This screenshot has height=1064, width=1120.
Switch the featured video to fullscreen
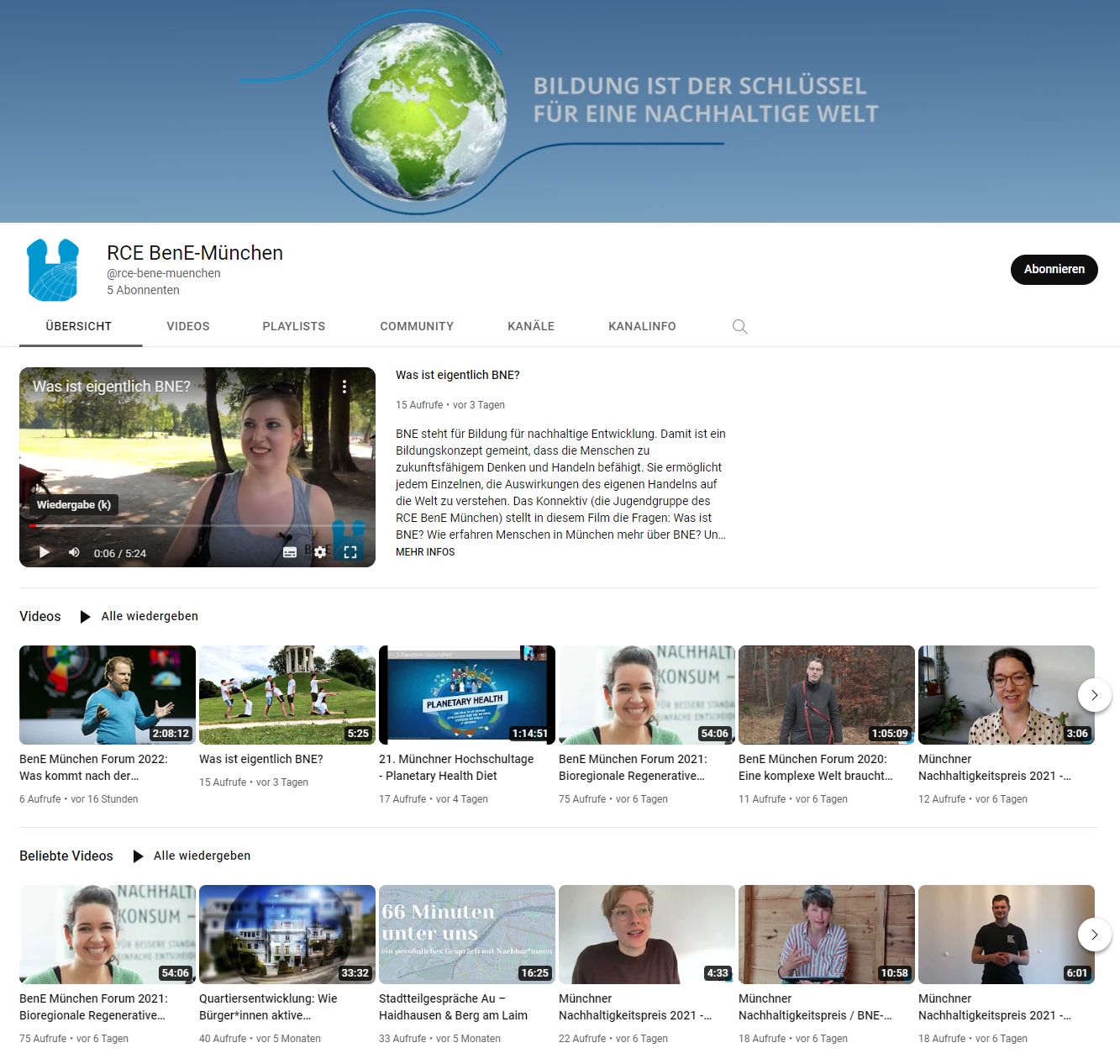pos(350,552)
